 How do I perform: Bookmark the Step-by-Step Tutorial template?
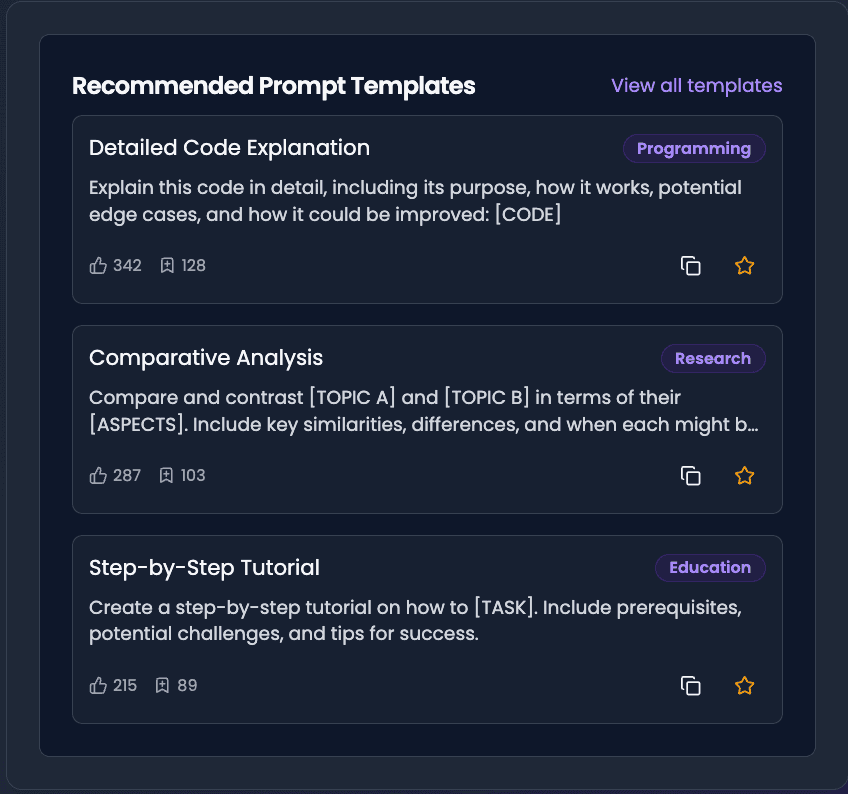(x=163, y=686)
